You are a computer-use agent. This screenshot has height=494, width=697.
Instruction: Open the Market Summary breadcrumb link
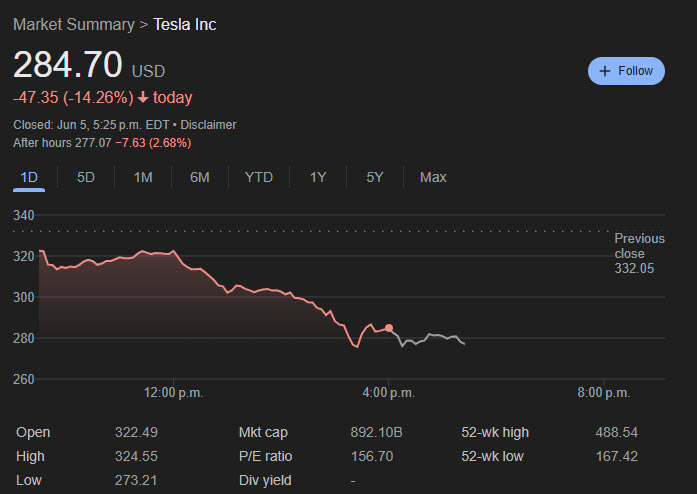(73, 24)
